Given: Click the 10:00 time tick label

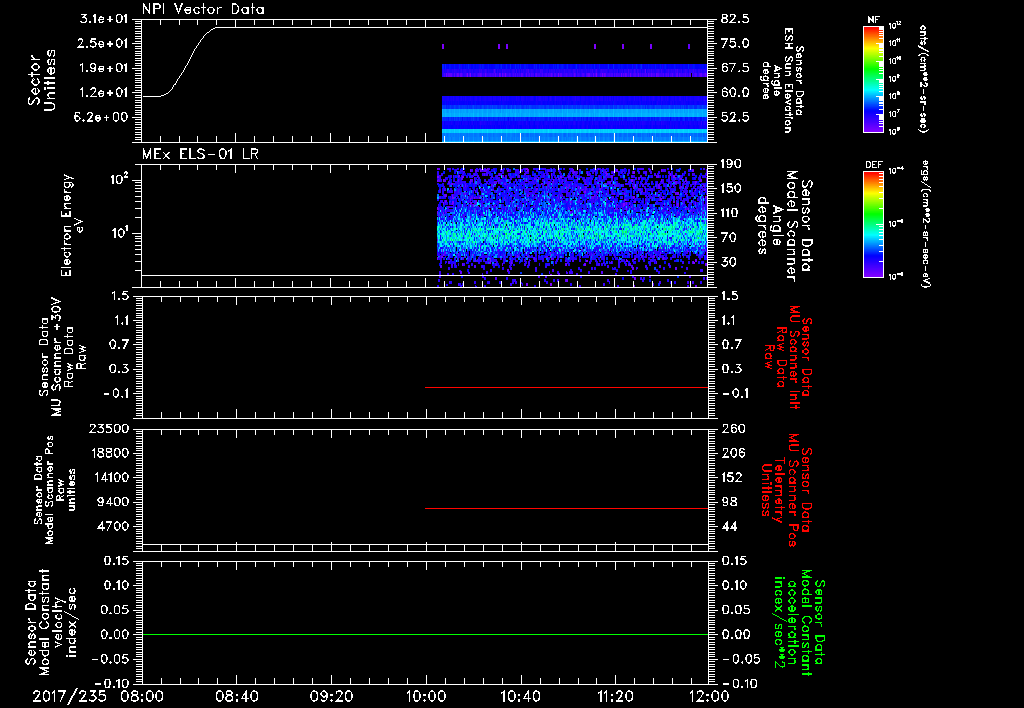Looking at the screenshot, I should click(x=426, y=696).
